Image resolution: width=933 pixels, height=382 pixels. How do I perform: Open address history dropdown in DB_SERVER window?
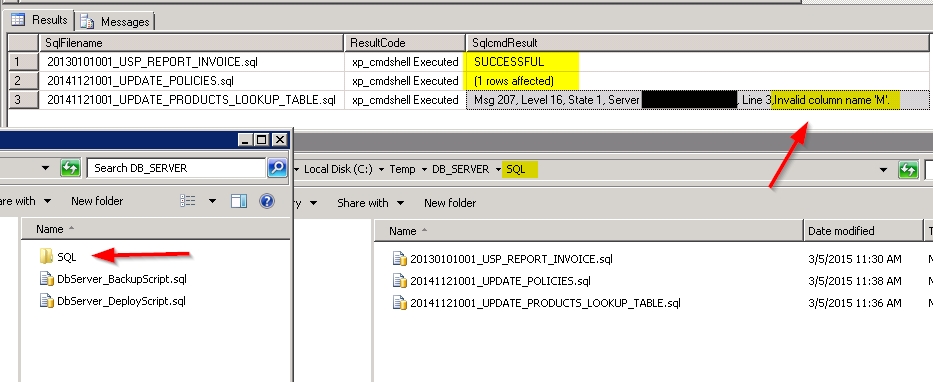45,168
